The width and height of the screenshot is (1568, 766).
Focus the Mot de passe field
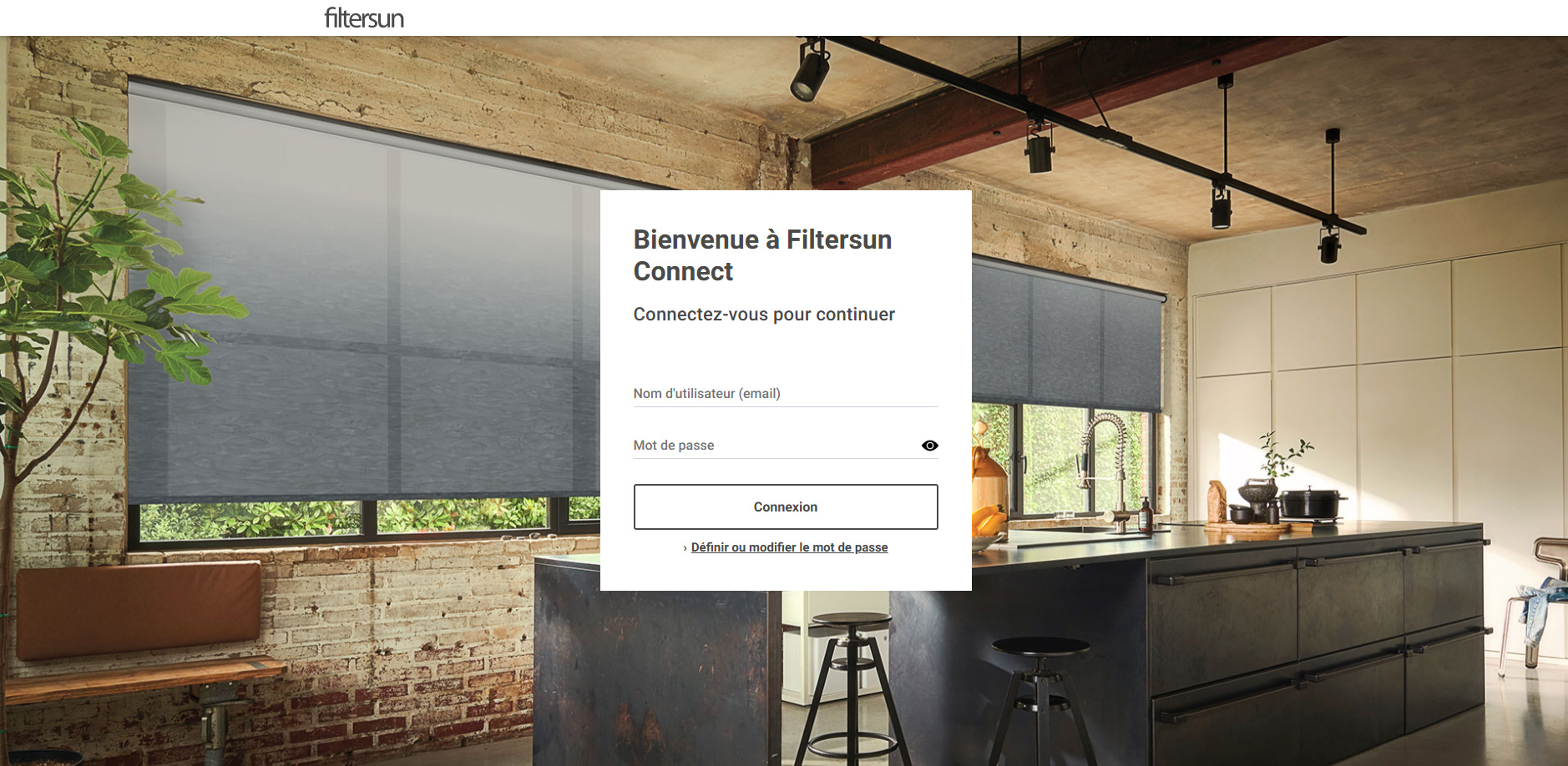point(775,445)
